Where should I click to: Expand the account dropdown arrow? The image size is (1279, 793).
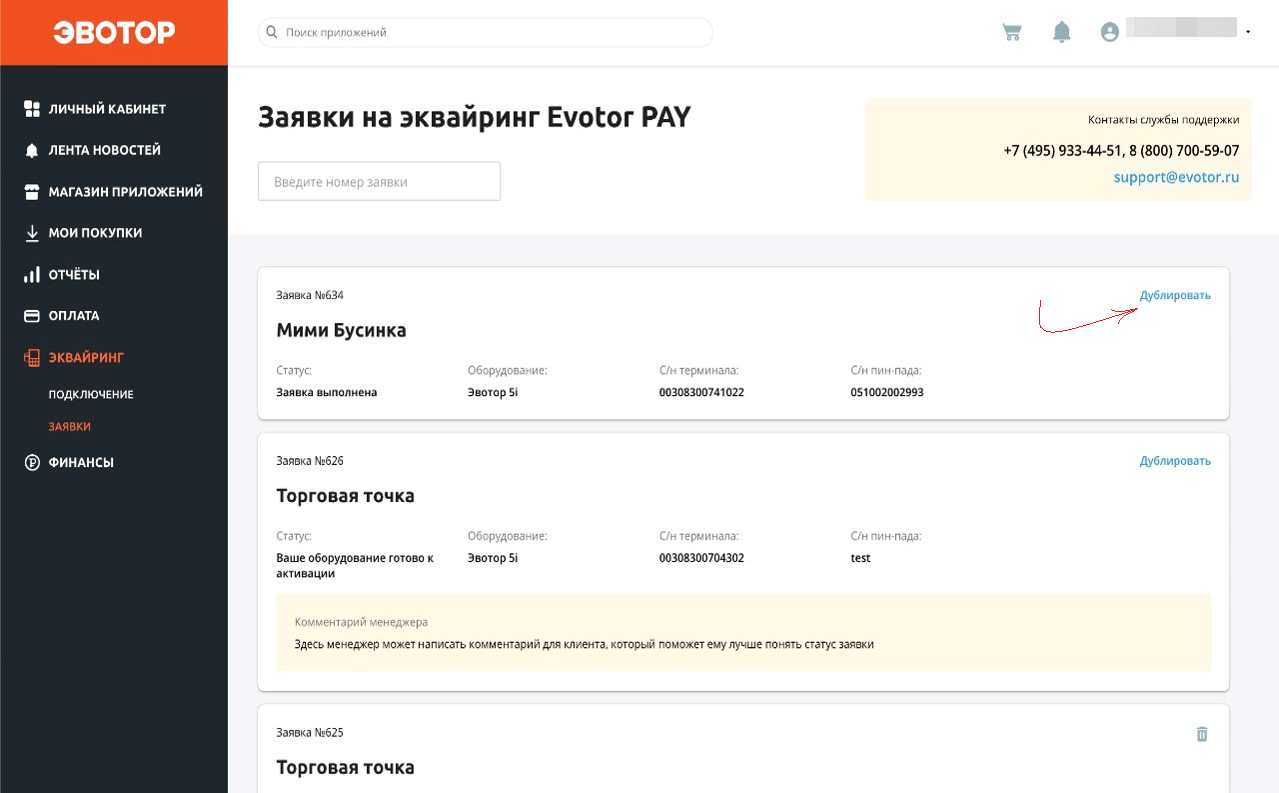[1249, 33]
